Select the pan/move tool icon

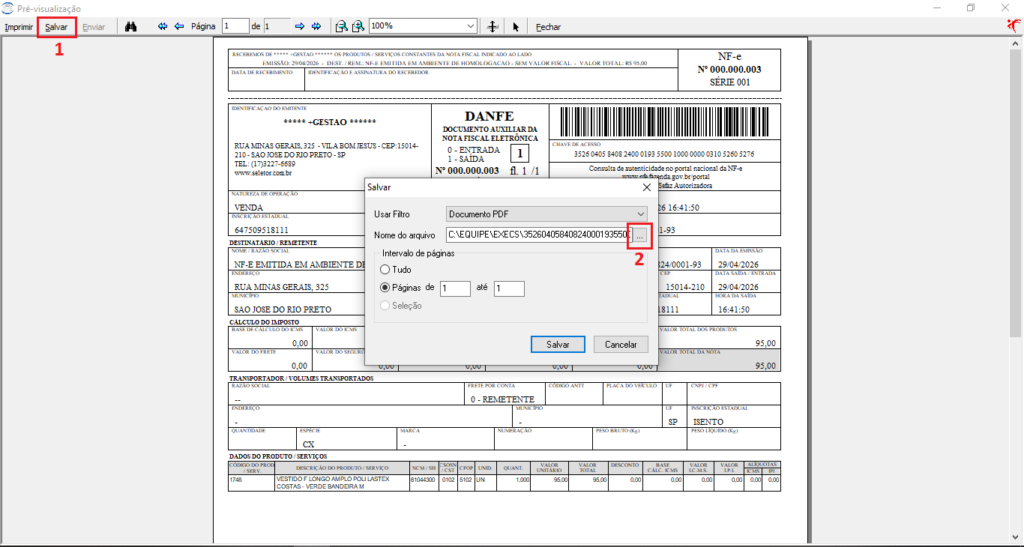pyautogui.click(x=493, y=27)
